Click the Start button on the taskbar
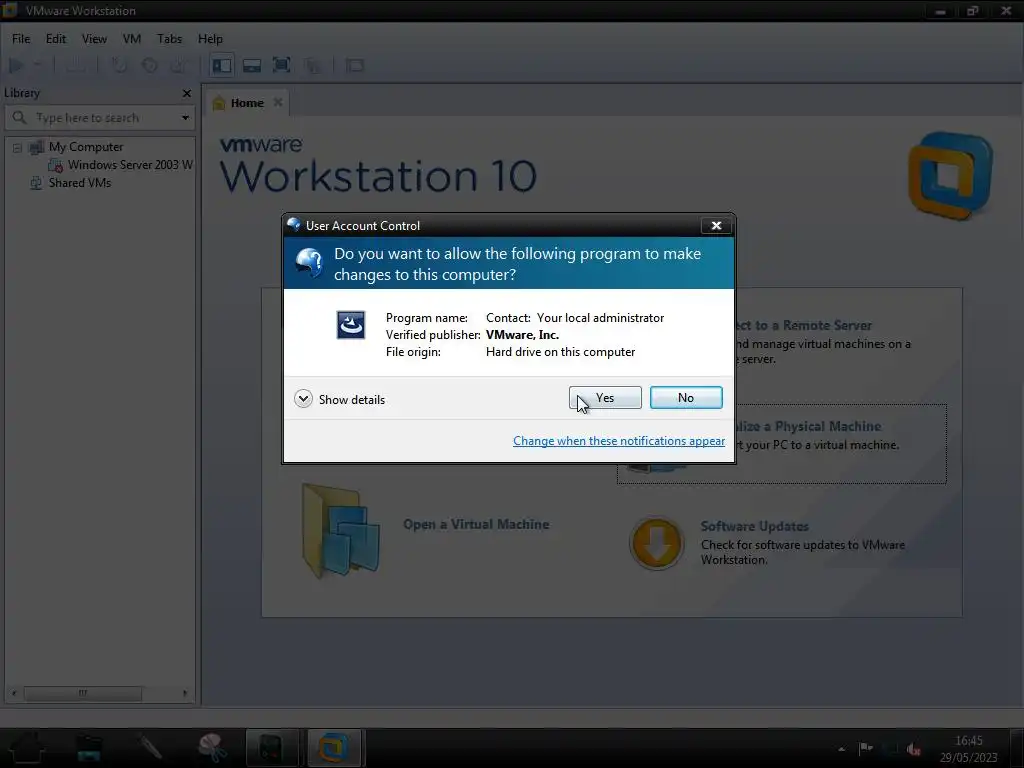This screenshot has height=768, width=1024. pos(27,748)
